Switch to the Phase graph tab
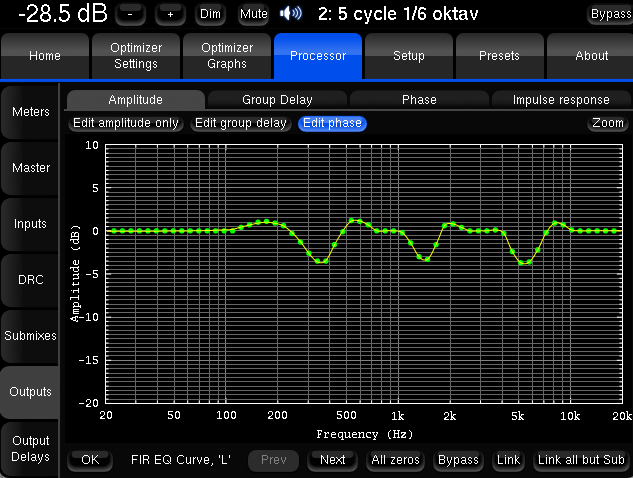 (x=419, y=100)
